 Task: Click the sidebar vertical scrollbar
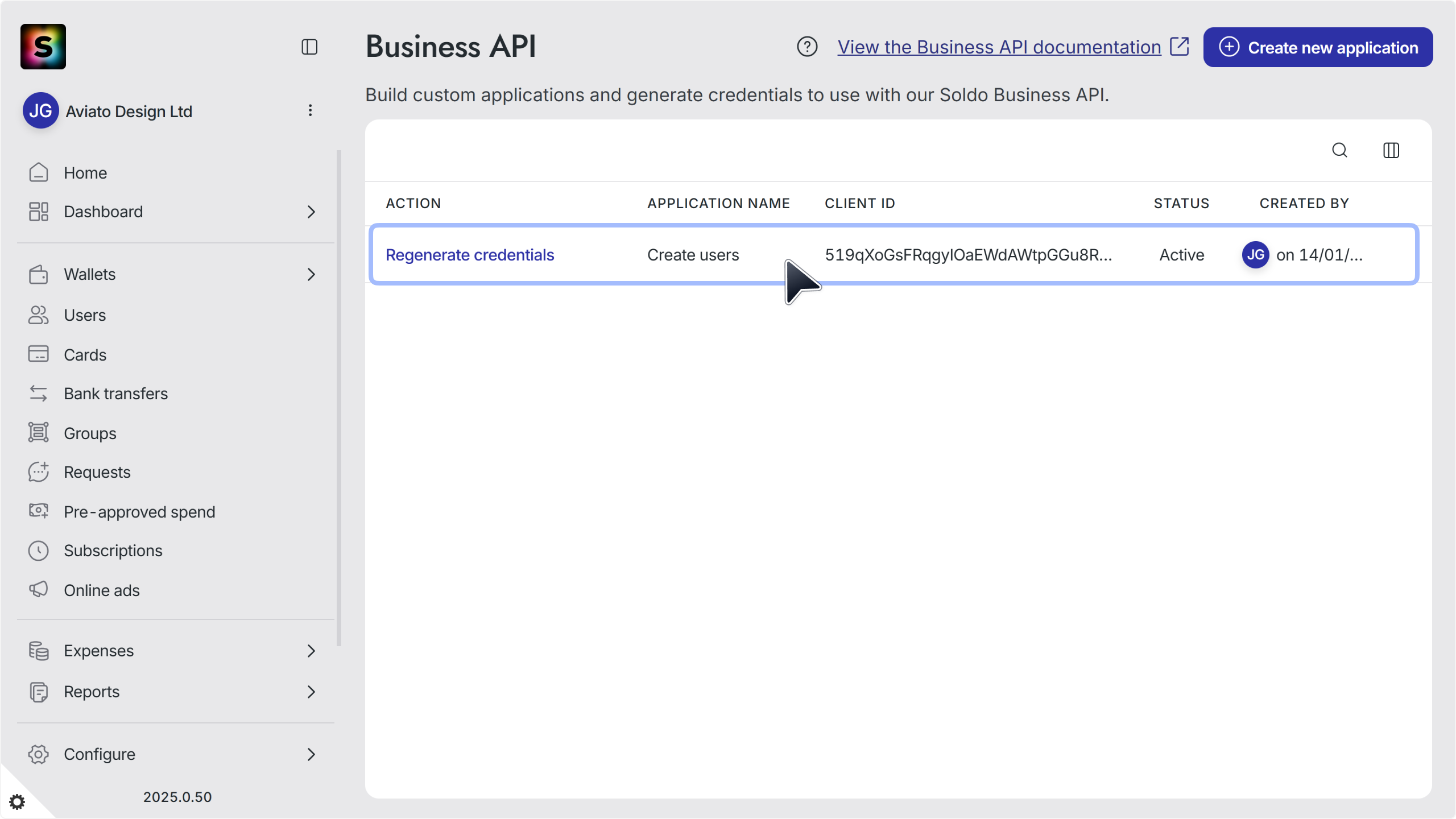[339, 398]
